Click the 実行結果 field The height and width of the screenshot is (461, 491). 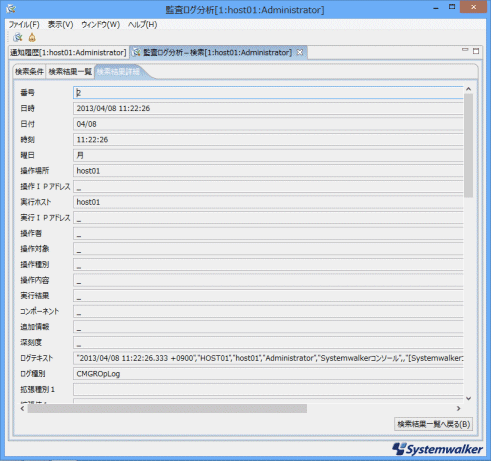(268, 296)
